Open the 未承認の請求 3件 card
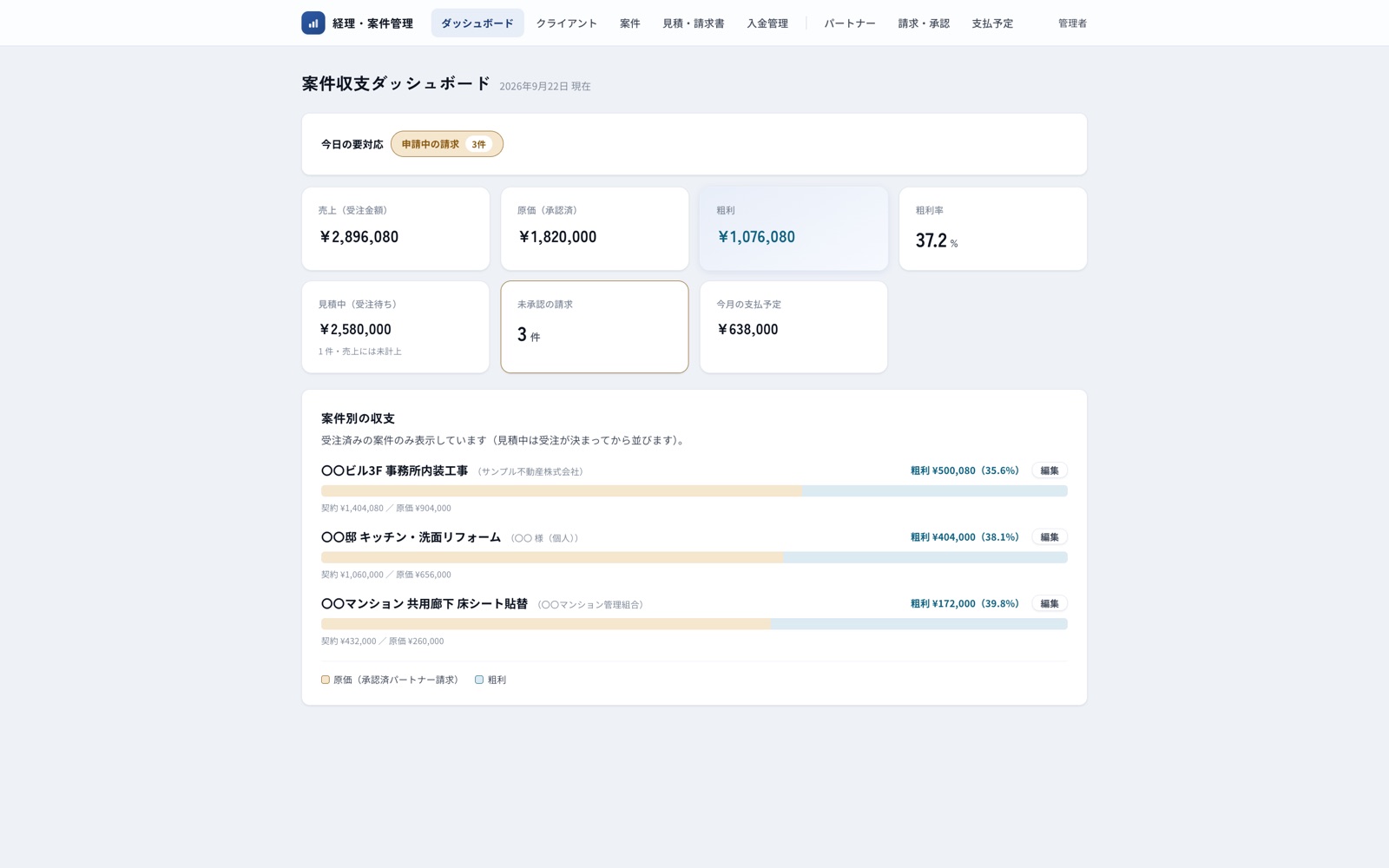 click(x=595, y=327)
